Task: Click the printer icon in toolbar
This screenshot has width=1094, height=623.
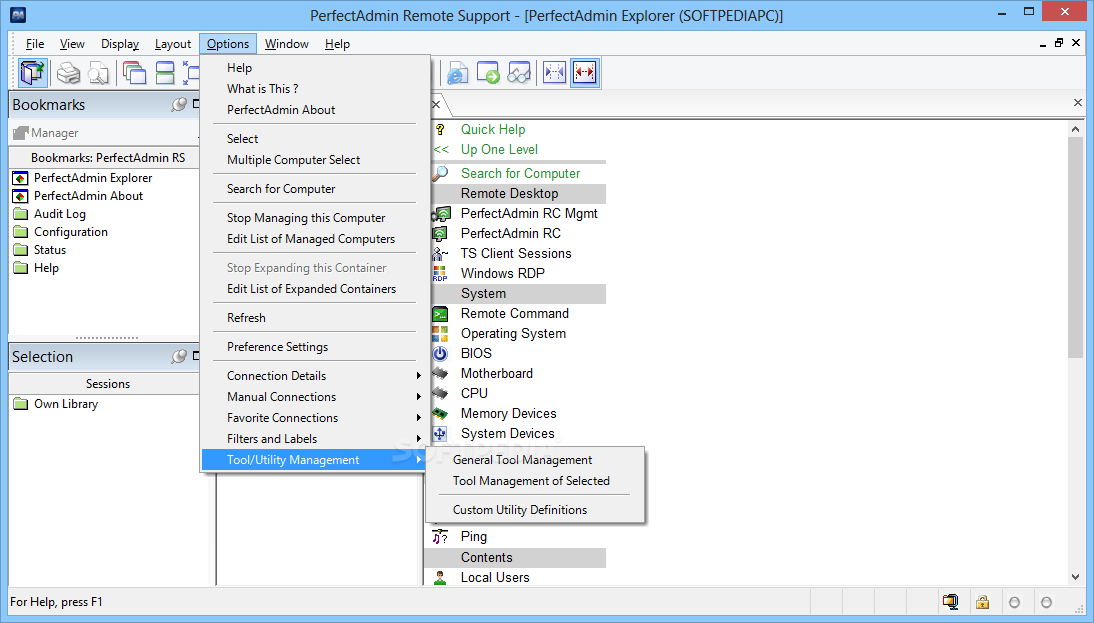Action: [68, 73]
